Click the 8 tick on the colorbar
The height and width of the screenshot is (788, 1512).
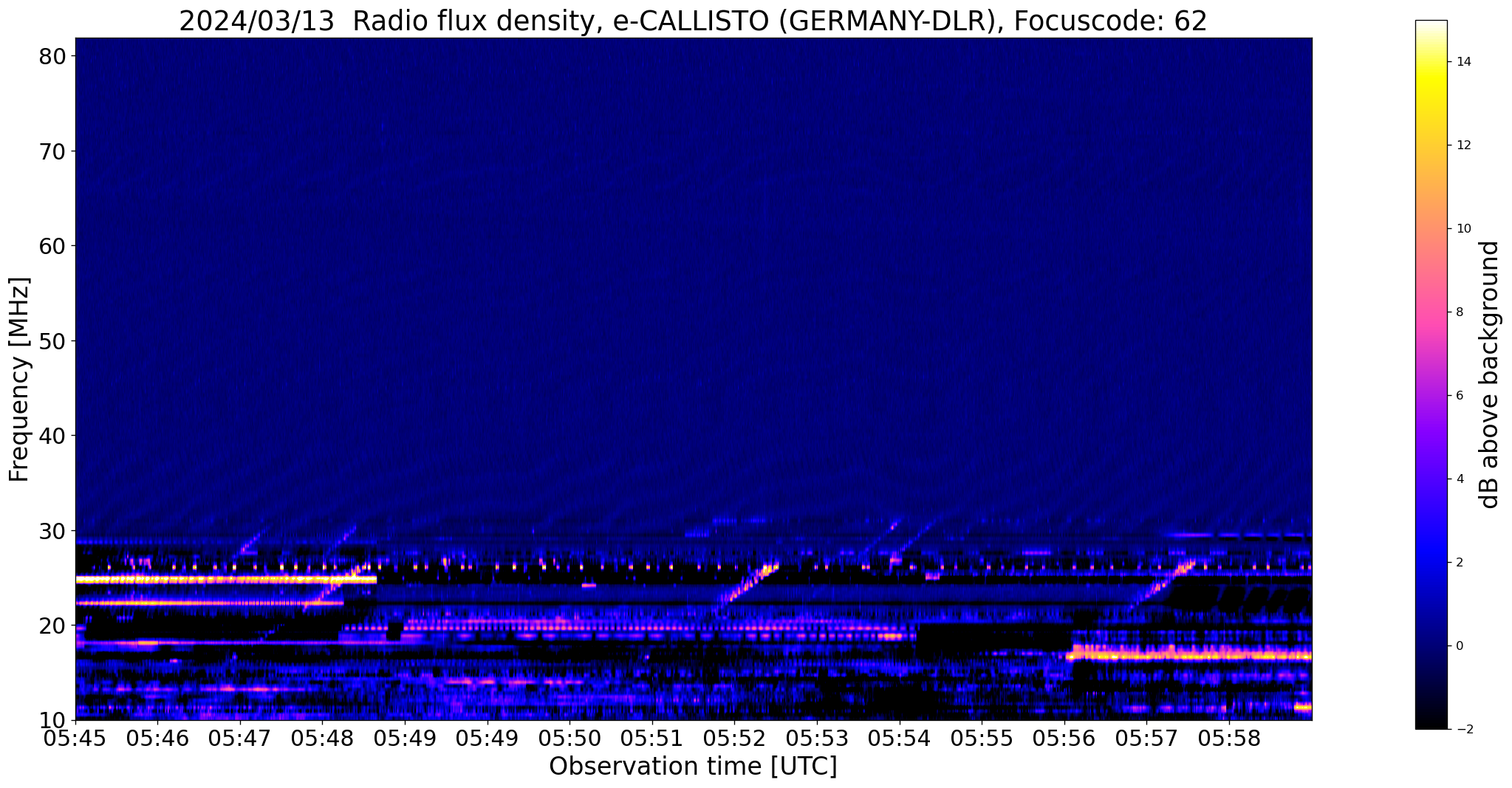point(1459,312)
